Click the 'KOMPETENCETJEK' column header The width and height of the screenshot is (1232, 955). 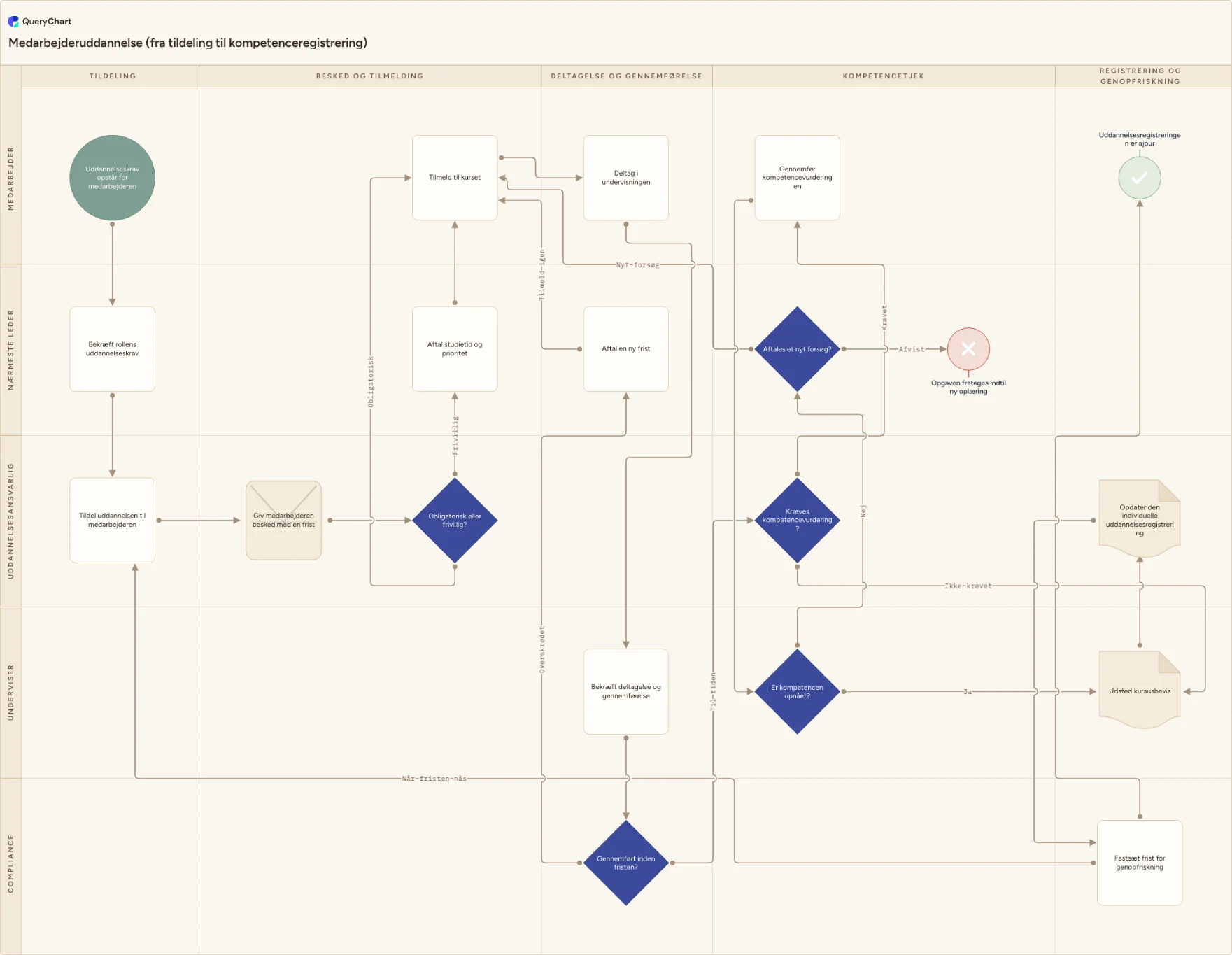click(884, 76)
